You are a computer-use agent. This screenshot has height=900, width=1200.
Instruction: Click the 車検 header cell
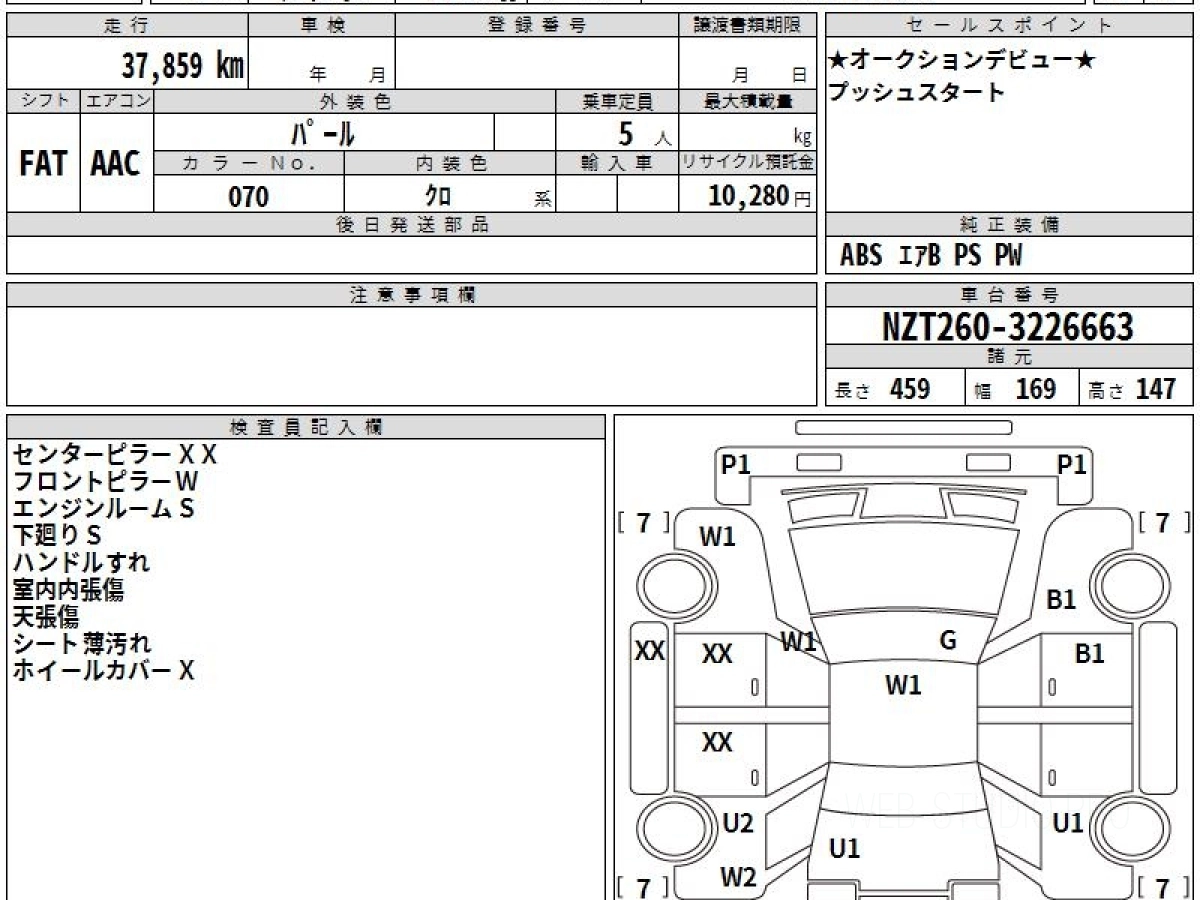click(321, 26)
